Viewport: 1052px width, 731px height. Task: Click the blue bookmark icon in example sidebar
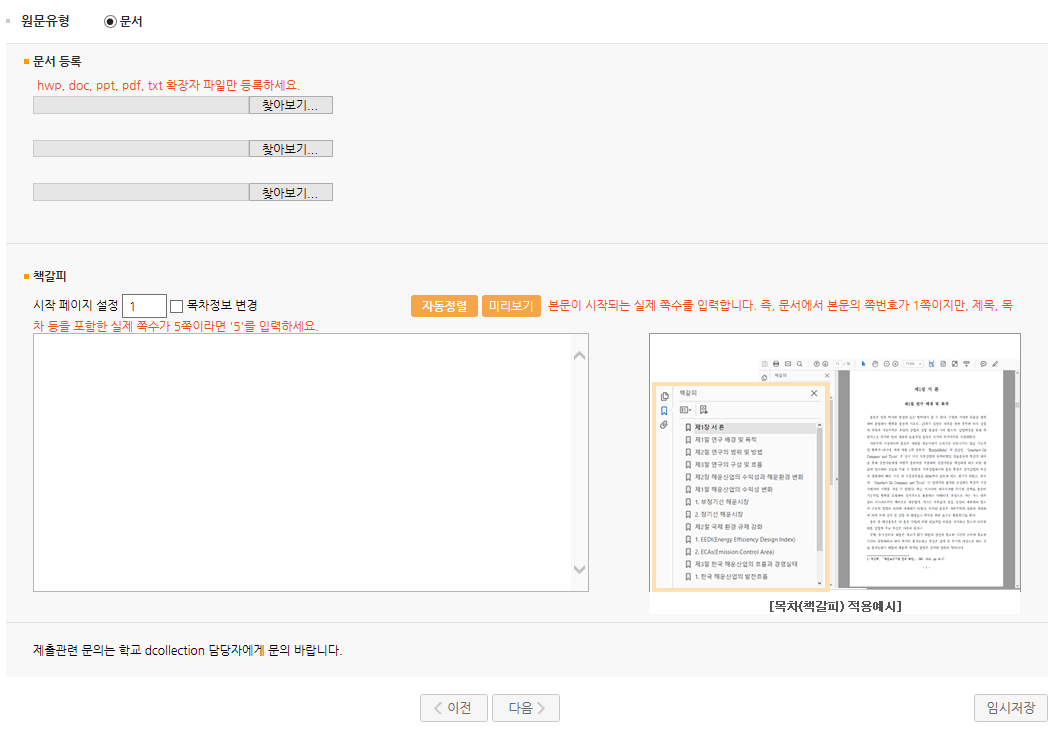(664, 411)
